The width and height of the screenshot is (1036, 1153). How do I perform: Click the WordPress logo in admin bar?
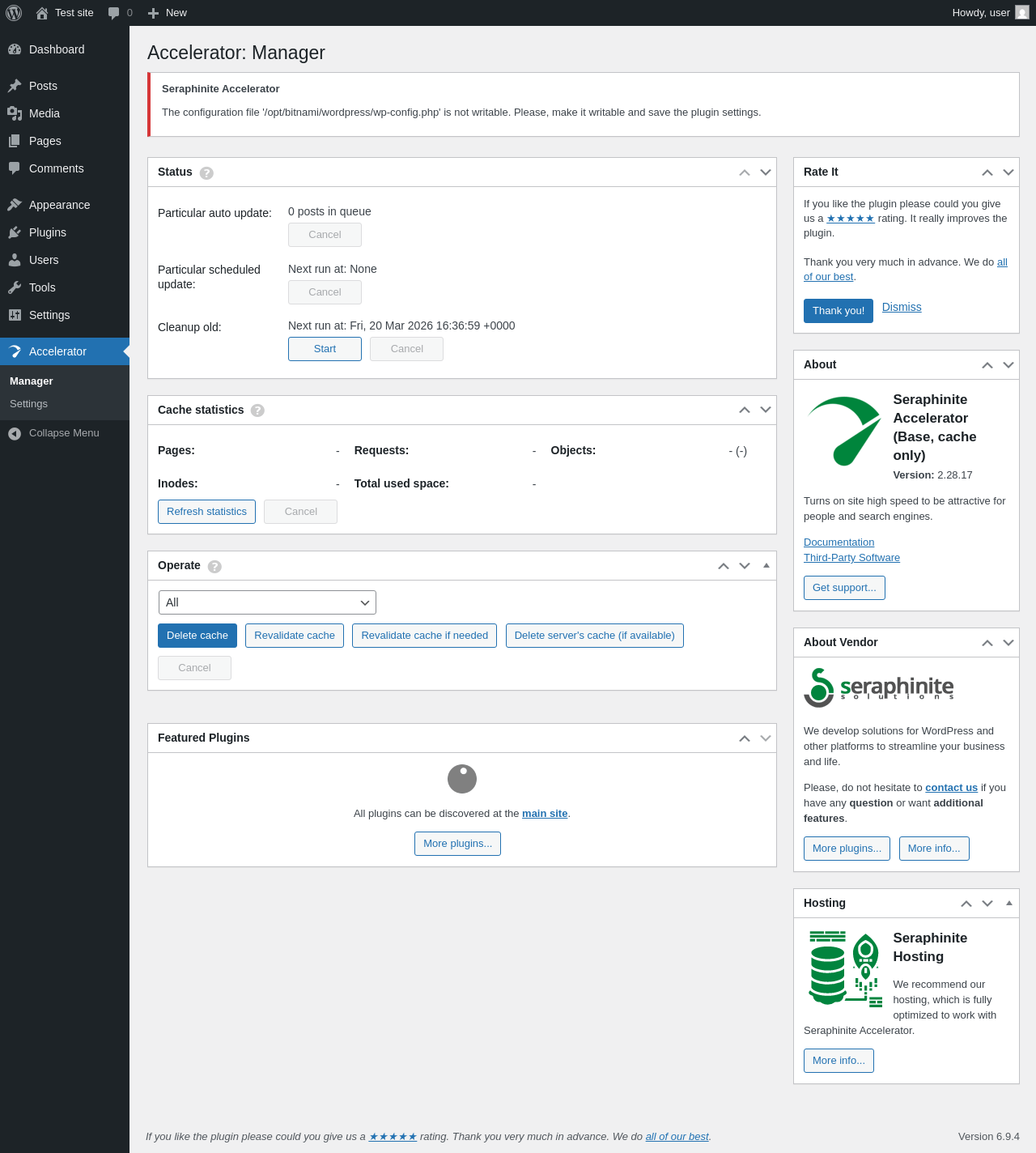pyautogui.click(x=14, y=13)
